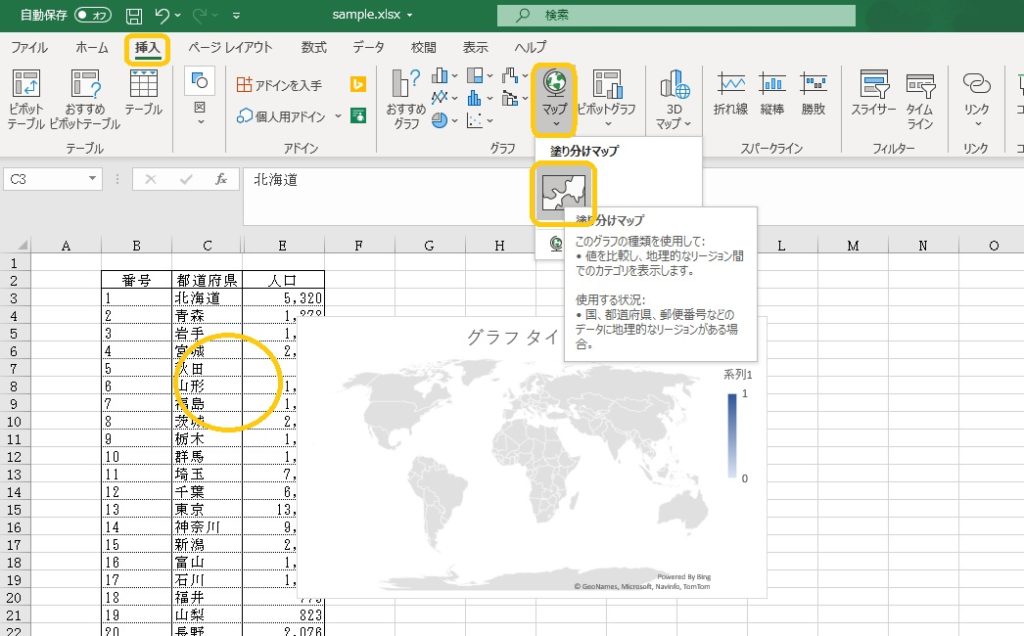Click the undo arrow icon
Screen dimensions: 1024x636
pos(162,16)
